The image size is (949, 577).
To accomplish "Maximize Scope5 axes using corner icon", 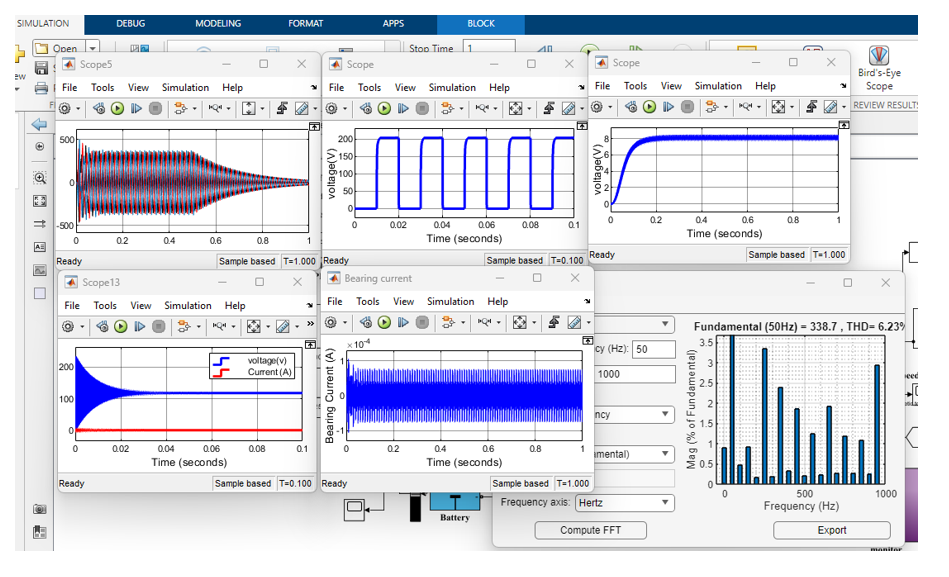I will point(314,127).
